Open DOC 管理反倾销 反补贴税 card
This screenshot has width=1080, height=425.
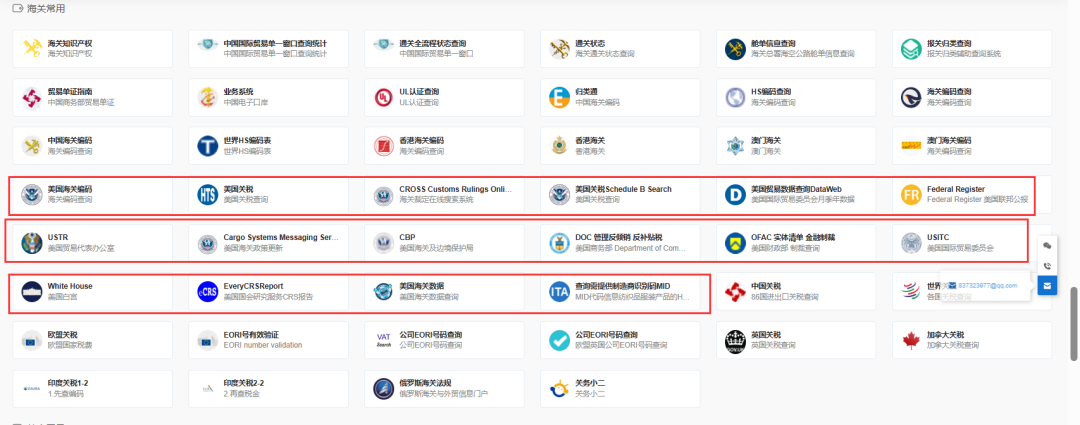click(620, 243)
